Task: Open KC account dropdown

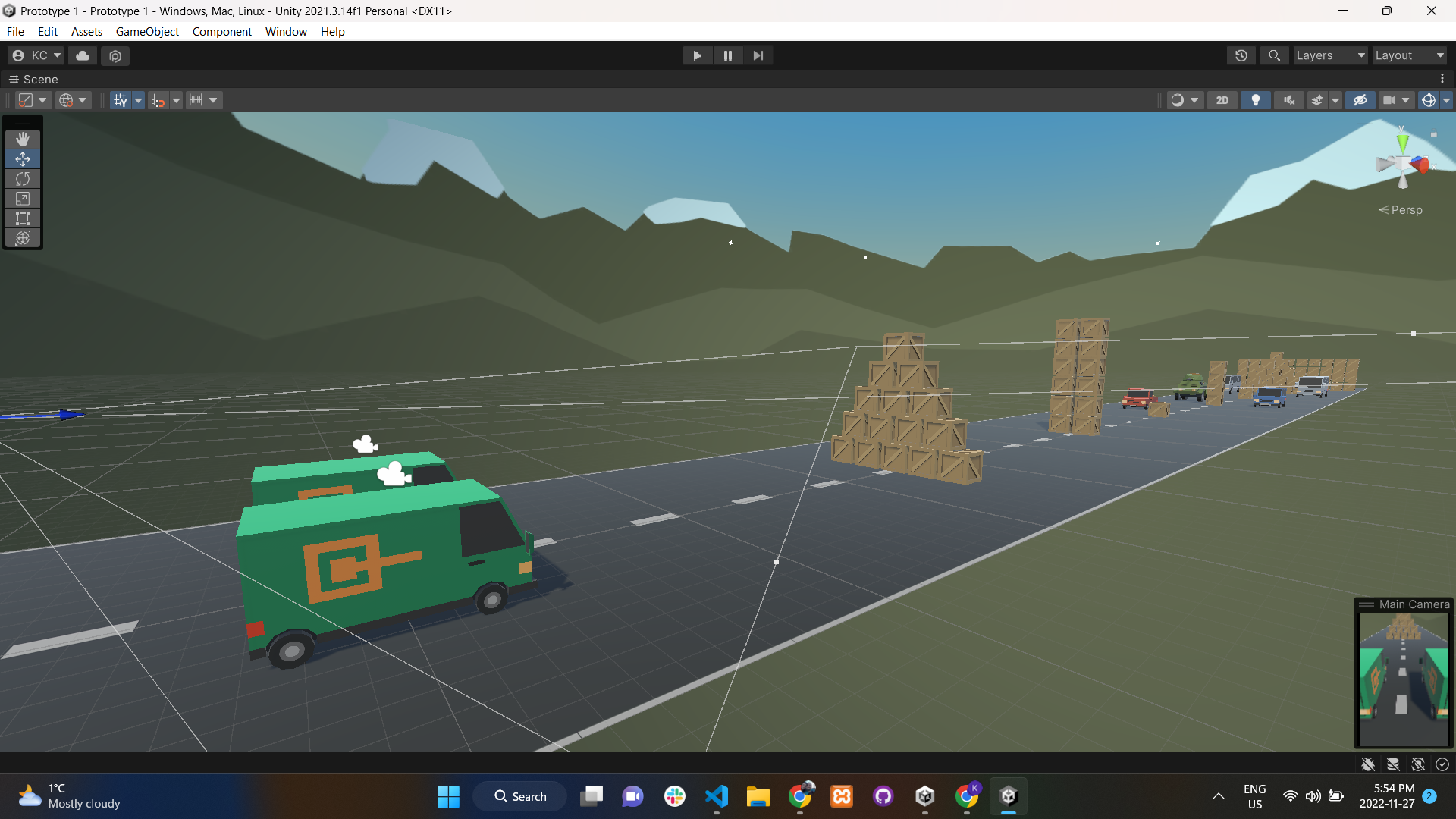Action: [36, 55]
